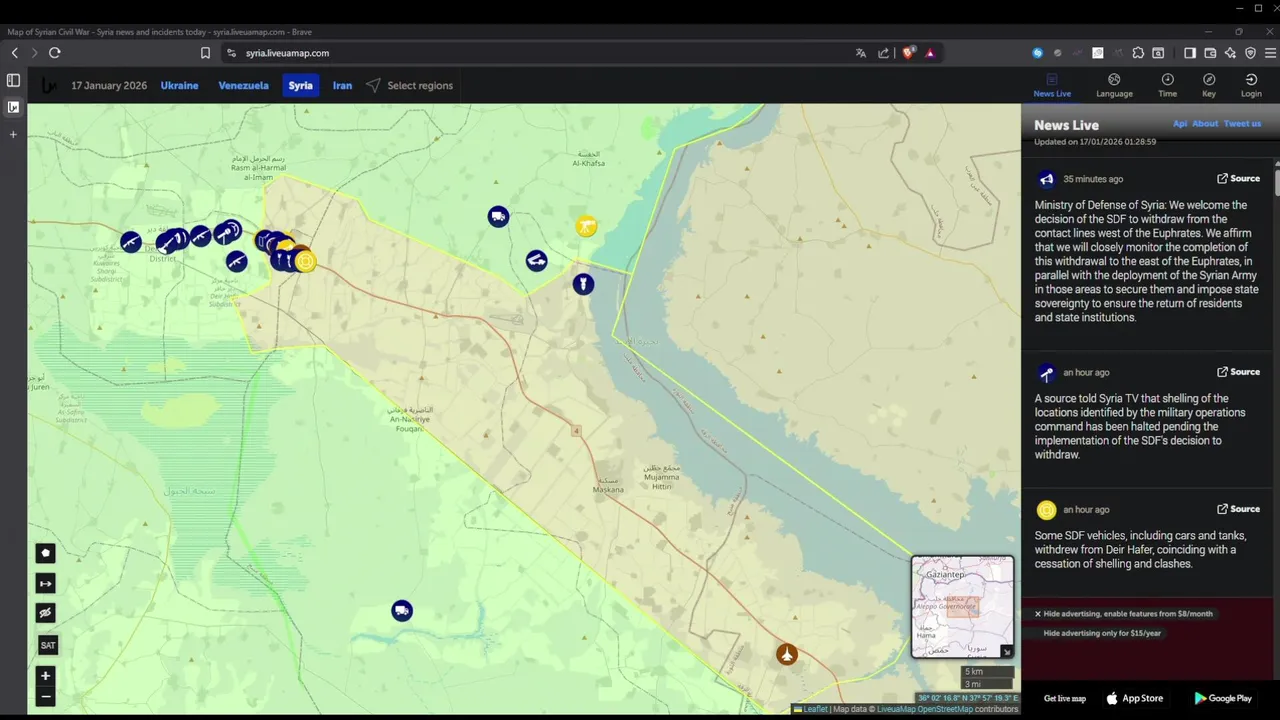Open the Api link
The height and width of the screenshot is (720, 1280).
[1180, 124]
